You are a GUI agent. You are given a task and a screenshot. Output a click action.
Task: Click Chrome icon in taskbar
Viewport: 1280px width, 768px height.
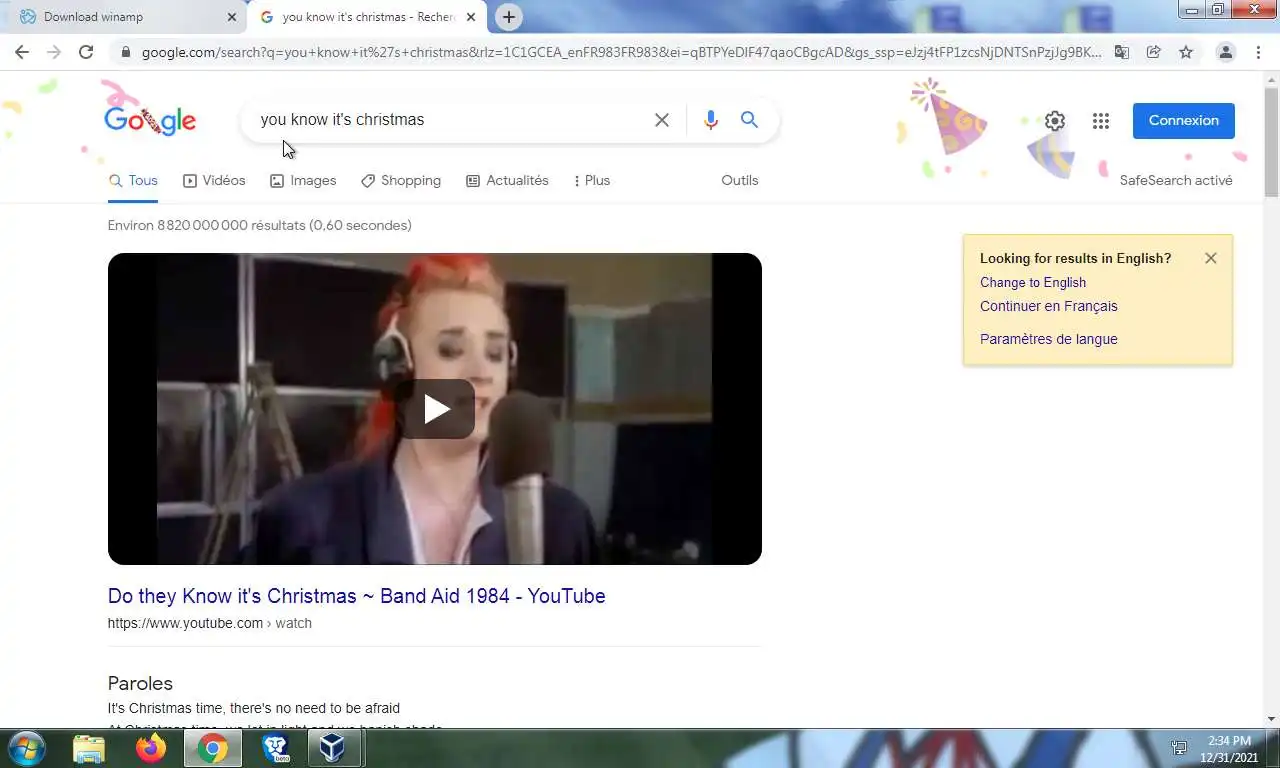click(x=212, y=748)
